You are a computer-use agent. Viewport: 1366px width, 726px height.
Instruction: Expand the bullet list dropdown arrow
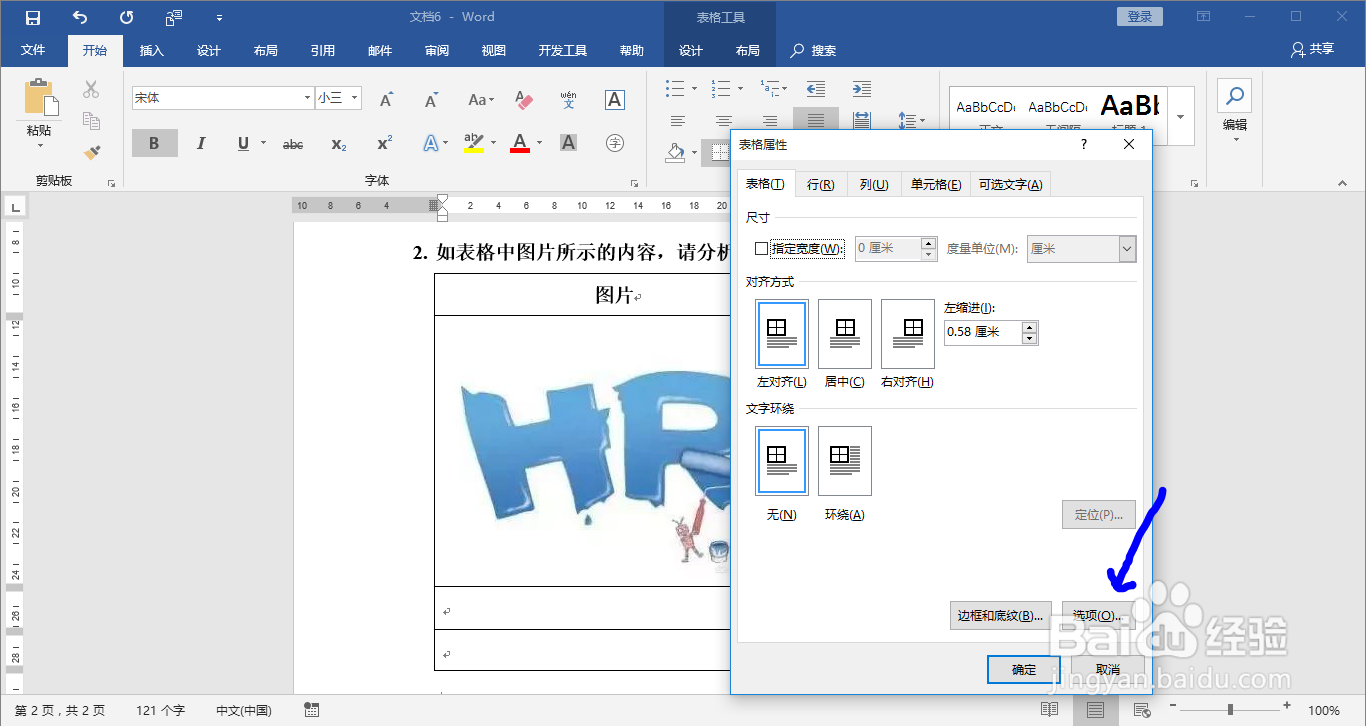tap(694, 89)
